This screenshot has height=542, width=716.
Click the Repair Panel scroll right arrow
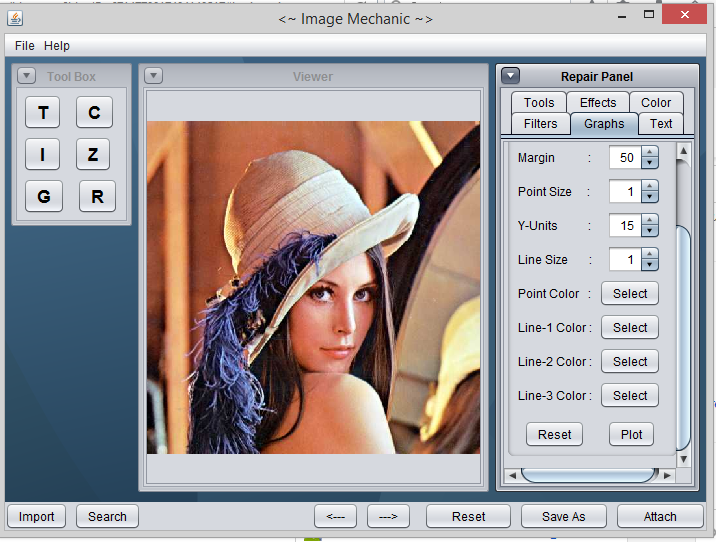pyautogui.click(x=667, y=475)
